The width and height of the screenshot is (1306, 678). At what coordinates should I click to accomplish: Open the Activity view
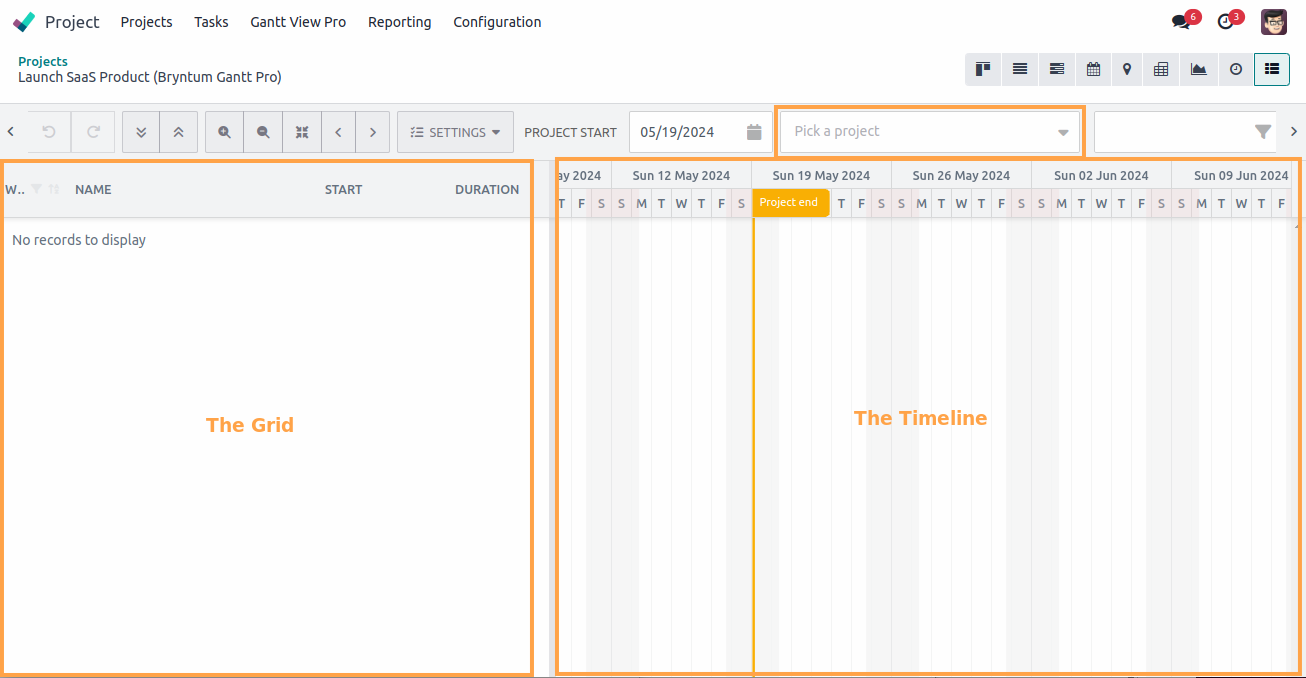pos(1235,69)
